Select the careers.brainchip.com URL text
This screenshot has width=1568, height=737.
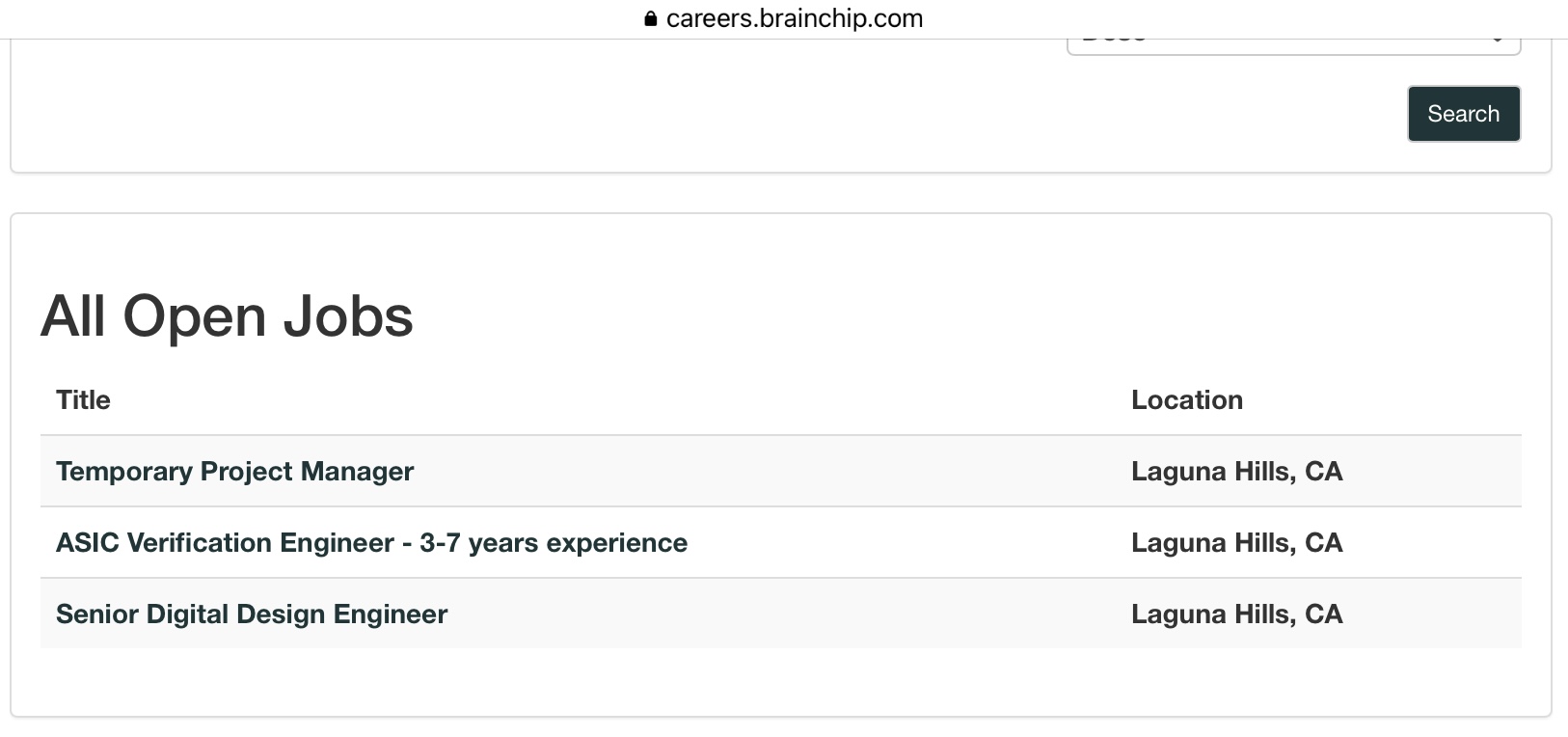pyautogui.click(x=794, y=18)
